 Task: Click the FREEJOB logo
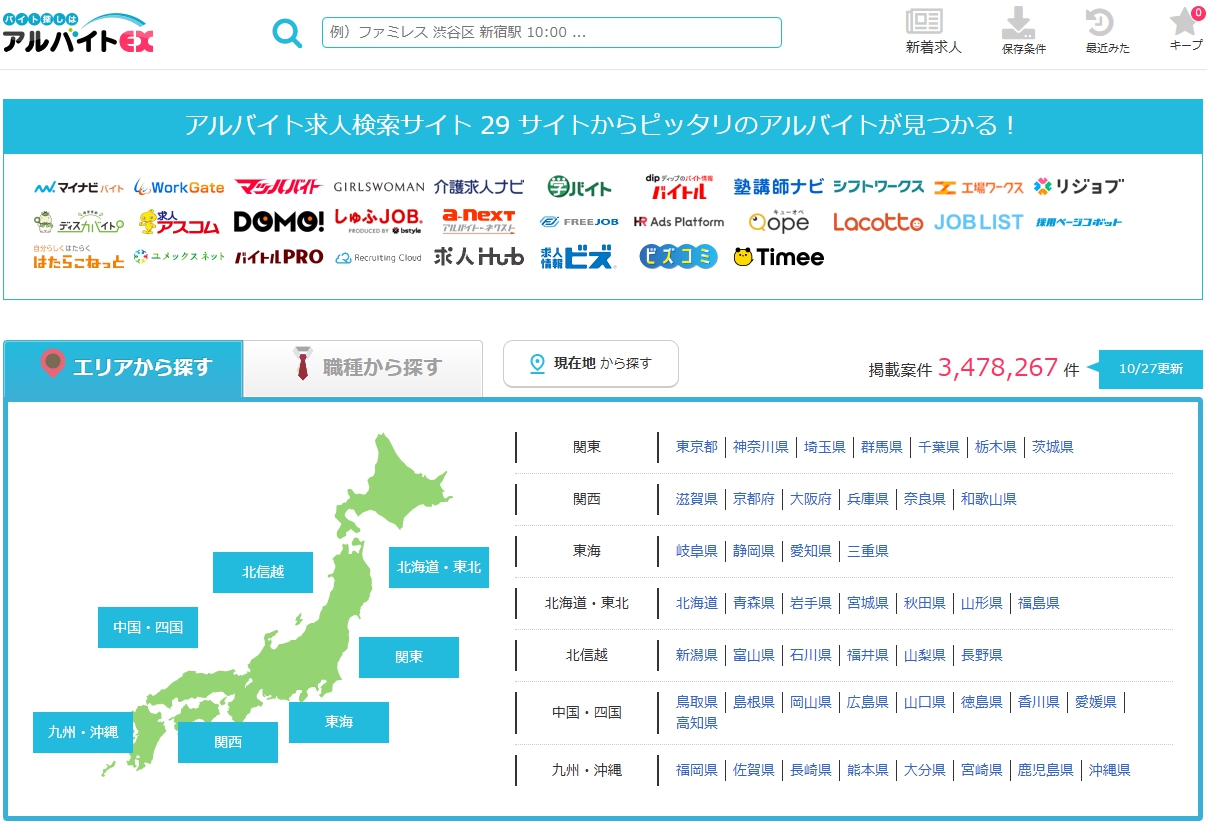[580, 222]
